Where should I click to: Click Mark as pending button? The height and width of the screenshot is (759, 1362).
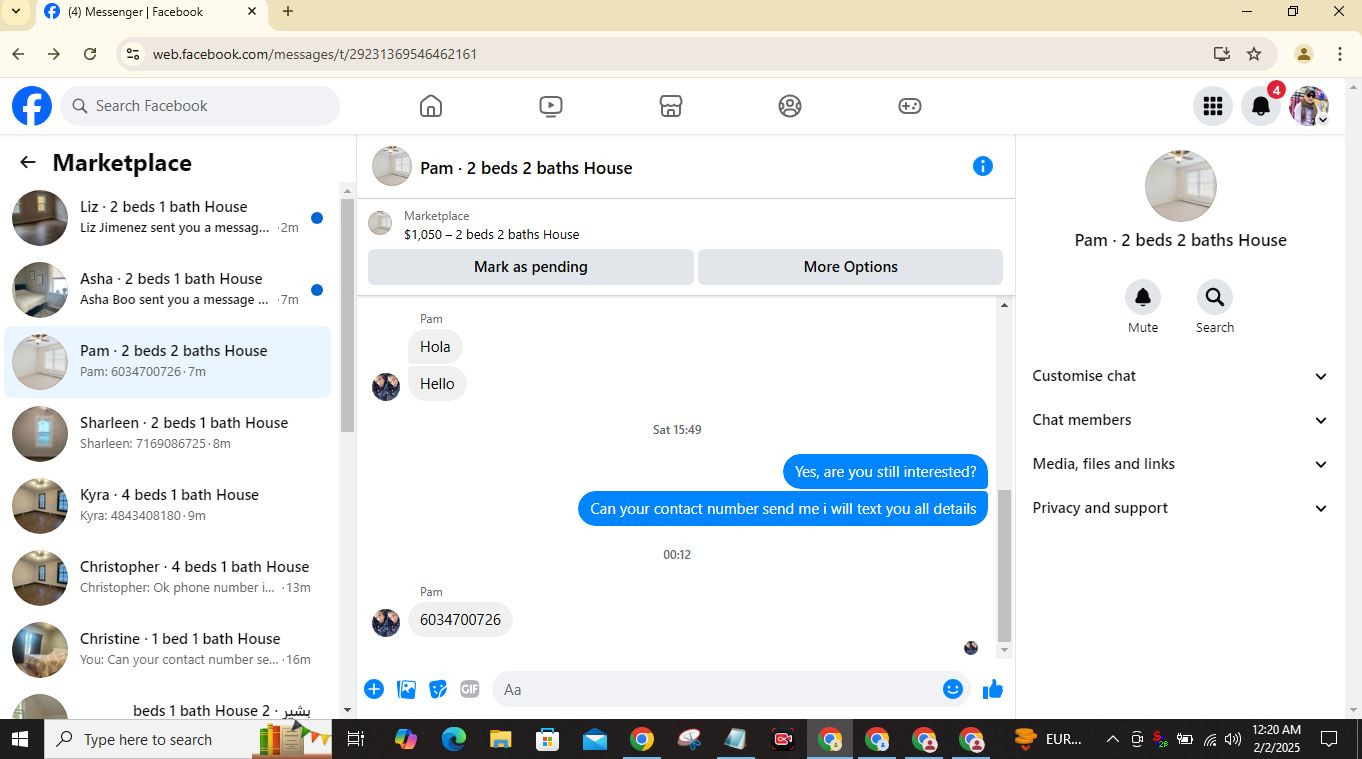531,267
